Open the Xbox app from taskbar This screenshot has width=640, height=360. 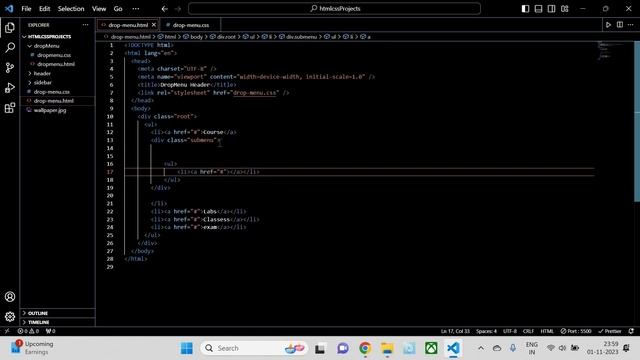431,348
